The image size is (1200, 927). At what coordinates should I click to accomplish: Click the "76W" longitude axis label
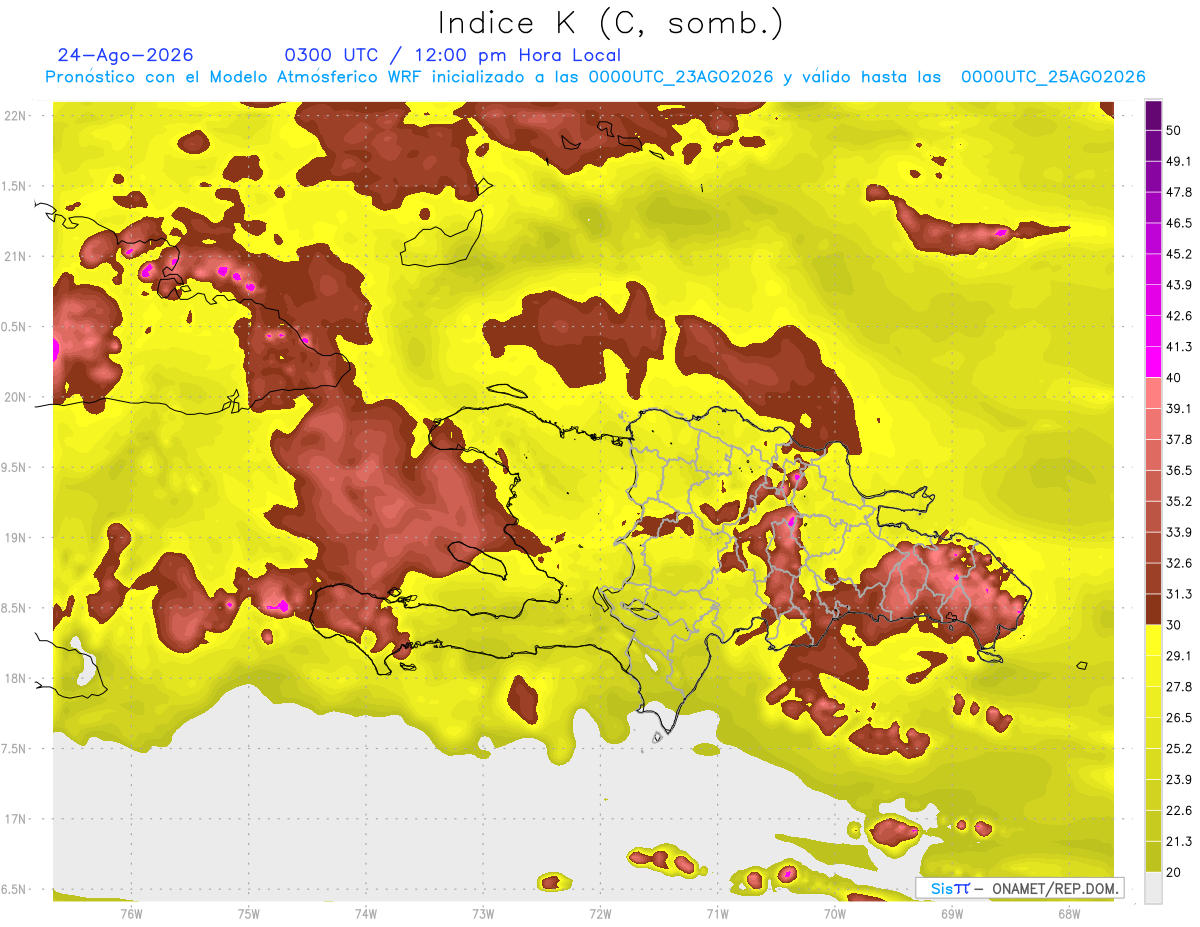(x=131, y=913)
